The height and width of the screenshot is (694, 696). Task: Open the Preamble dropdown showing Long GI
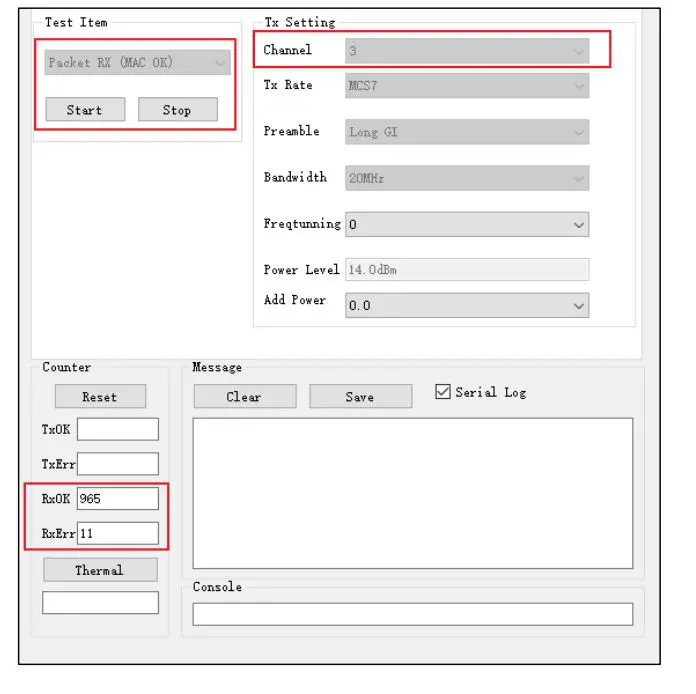coord(467,132)
